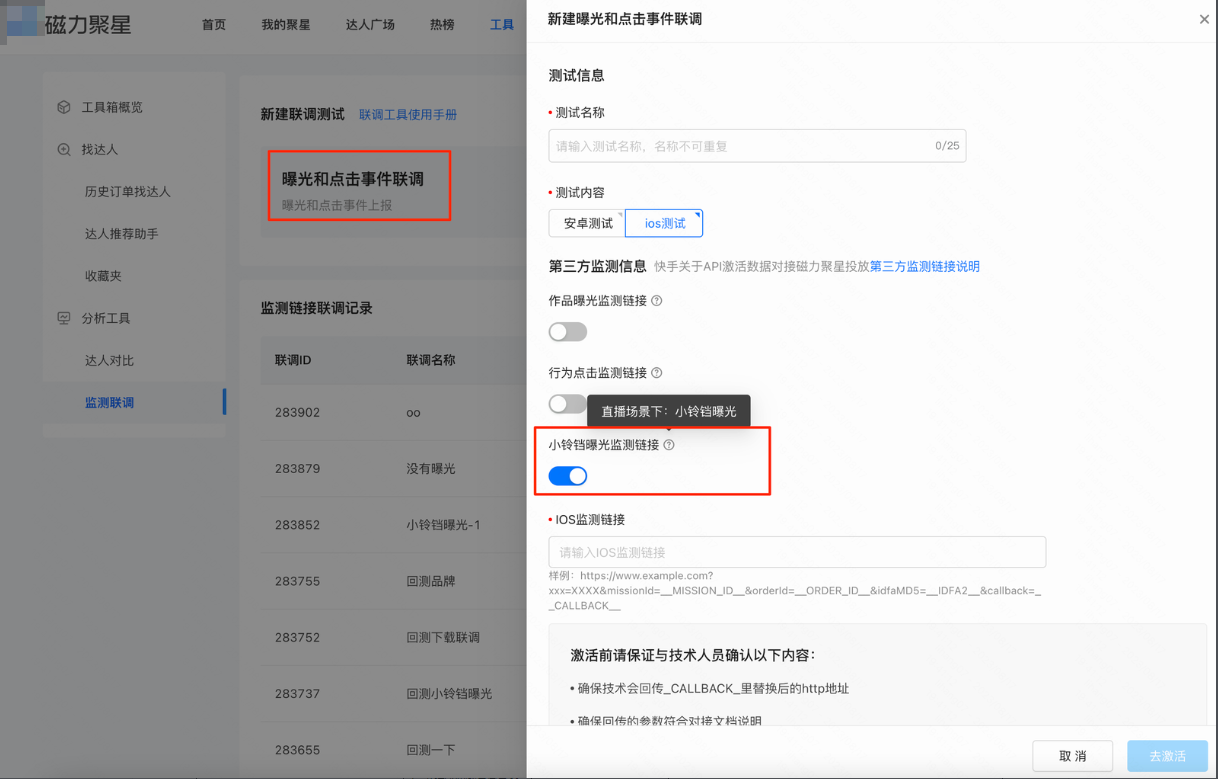Viewport: 1218px width, 779px height.
Task: Select the ios测试 option
Action: click(664, 223)
